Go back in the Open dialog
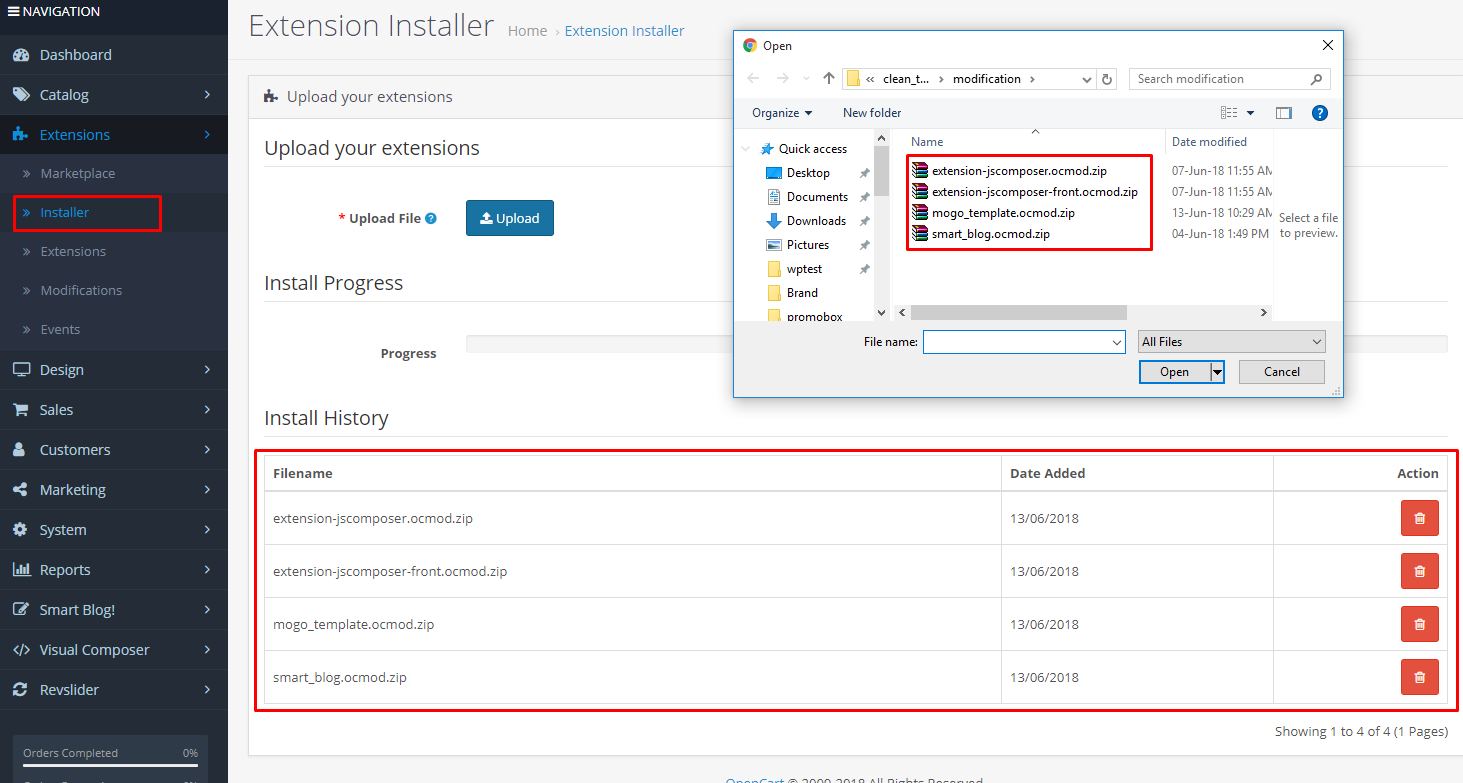Screen dimensions: 1463x783 754,78
